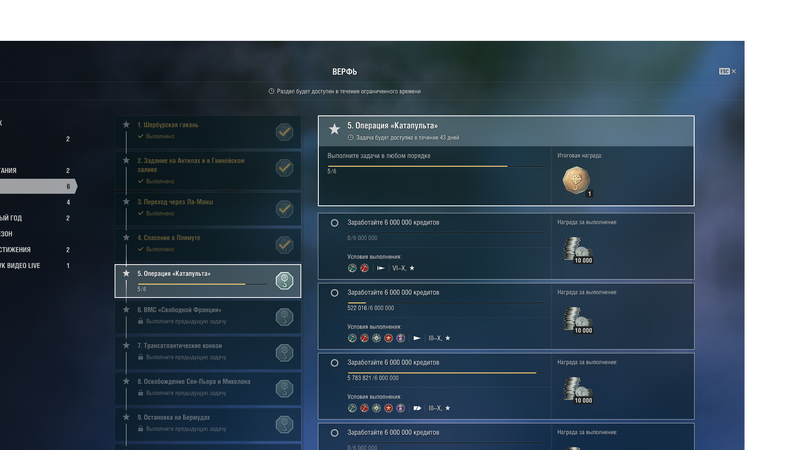Click the large star icon in the Операция «Катапульта» header
The image size is (800, 450).
[334, 129]
